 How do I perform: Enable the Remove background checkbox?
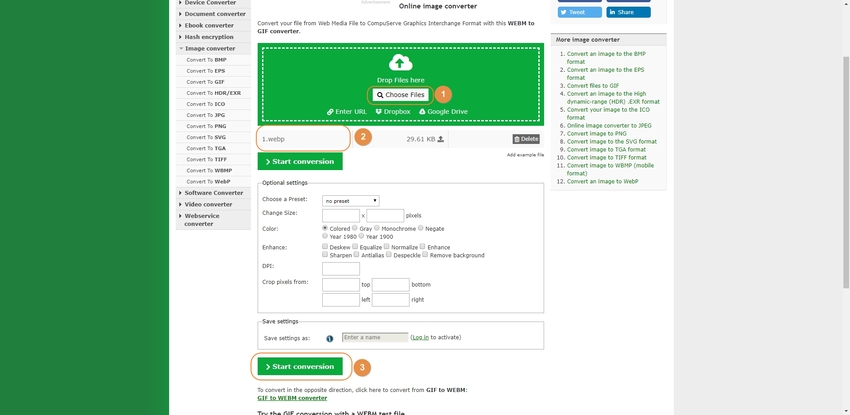[x=425, y=254]
